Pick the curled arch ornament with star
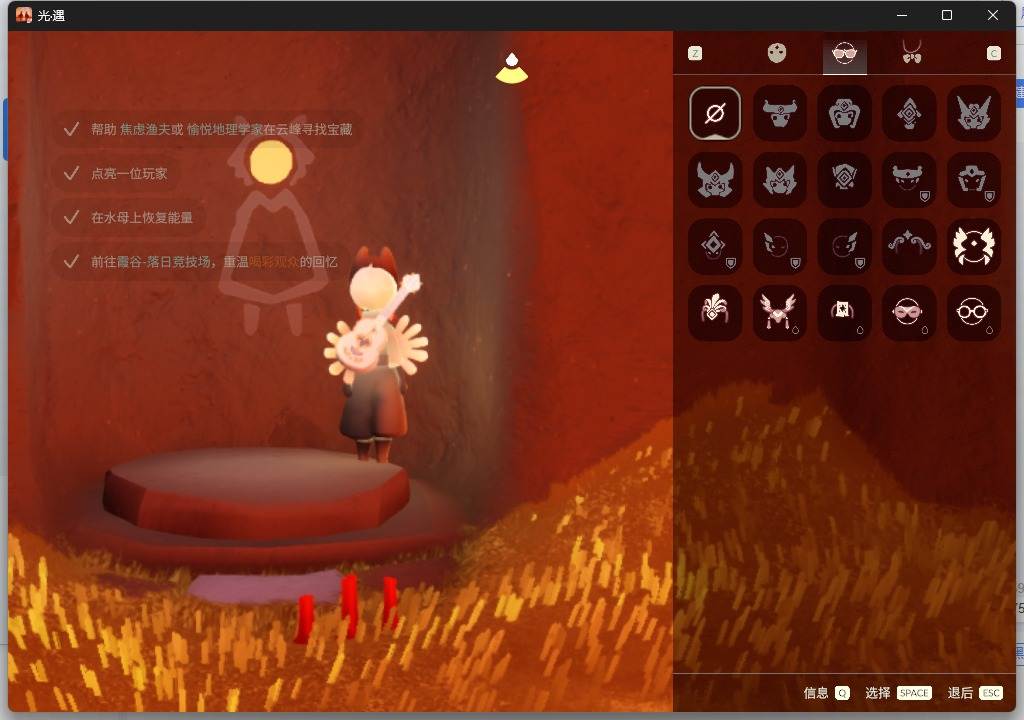Image resolution: width=1024 pixels, height=720 pixels. click(908, 246)
